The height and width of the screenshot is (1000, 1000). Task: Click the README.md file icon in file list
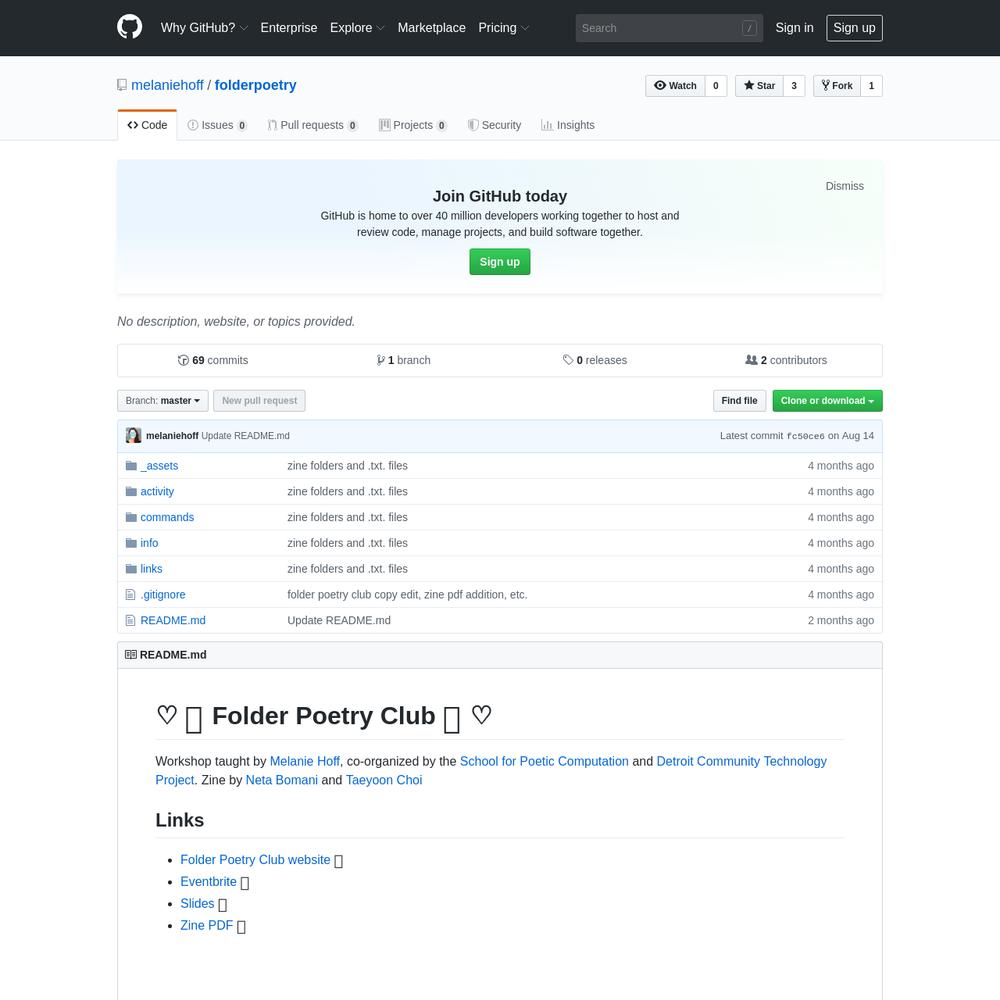coord(131,620)
